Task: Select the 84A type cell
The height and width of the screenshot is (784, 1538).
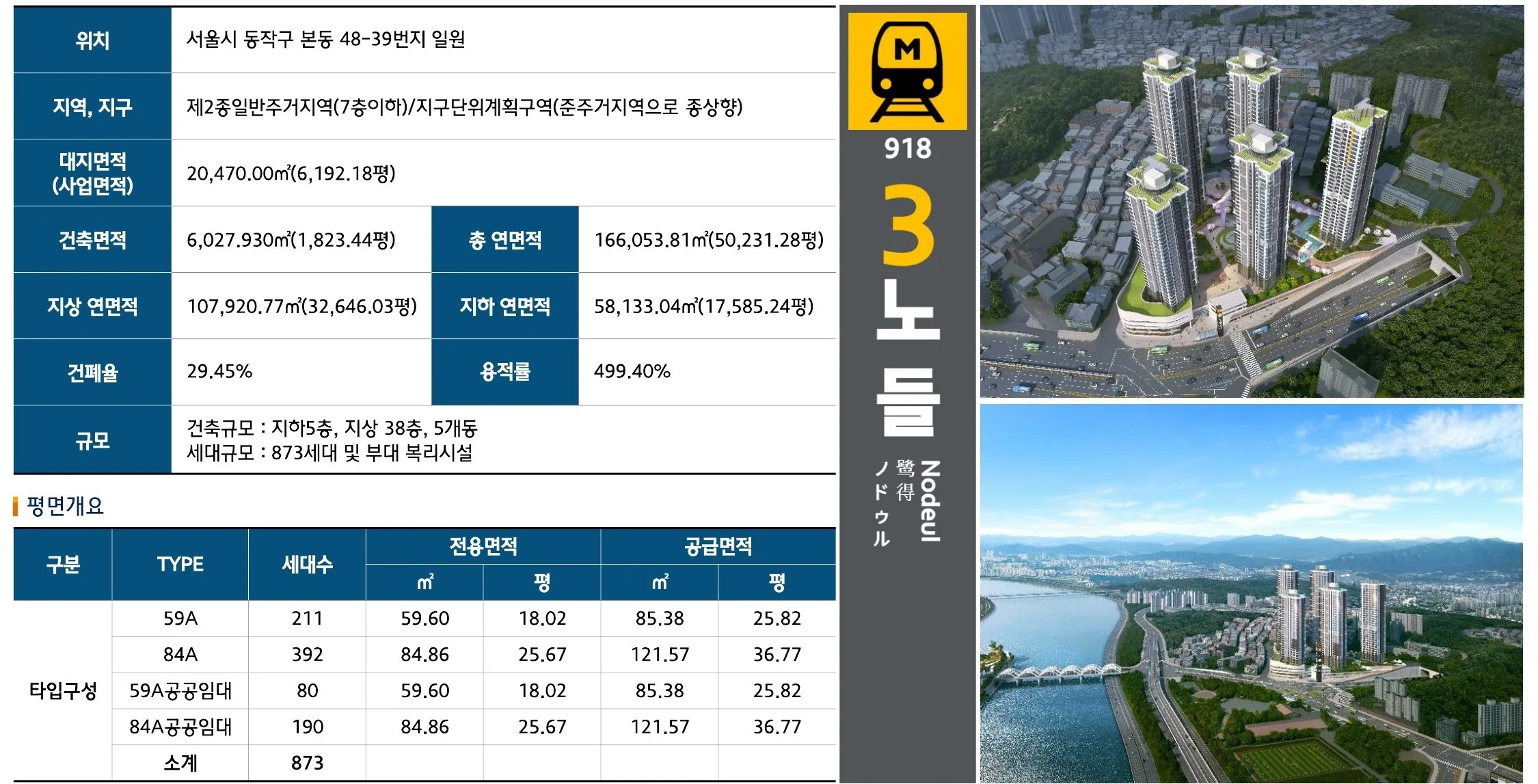Action: pyautogui.click(x=180, y=655)
